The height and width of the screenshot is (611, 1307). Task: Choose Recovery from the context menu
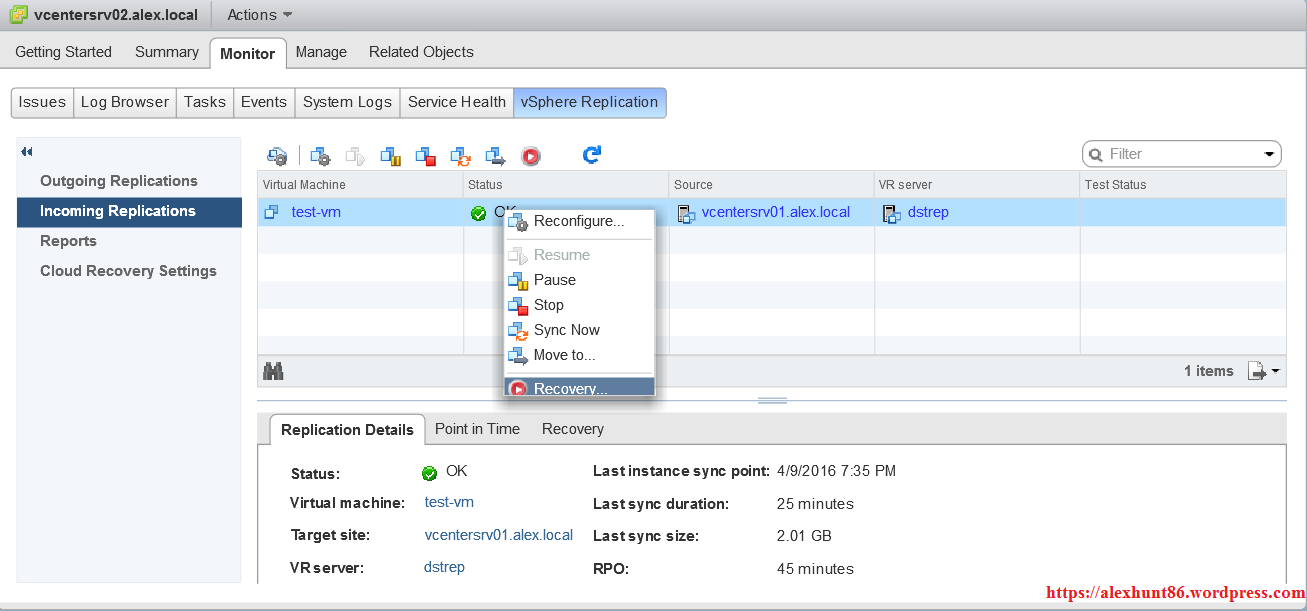(570, 389)
